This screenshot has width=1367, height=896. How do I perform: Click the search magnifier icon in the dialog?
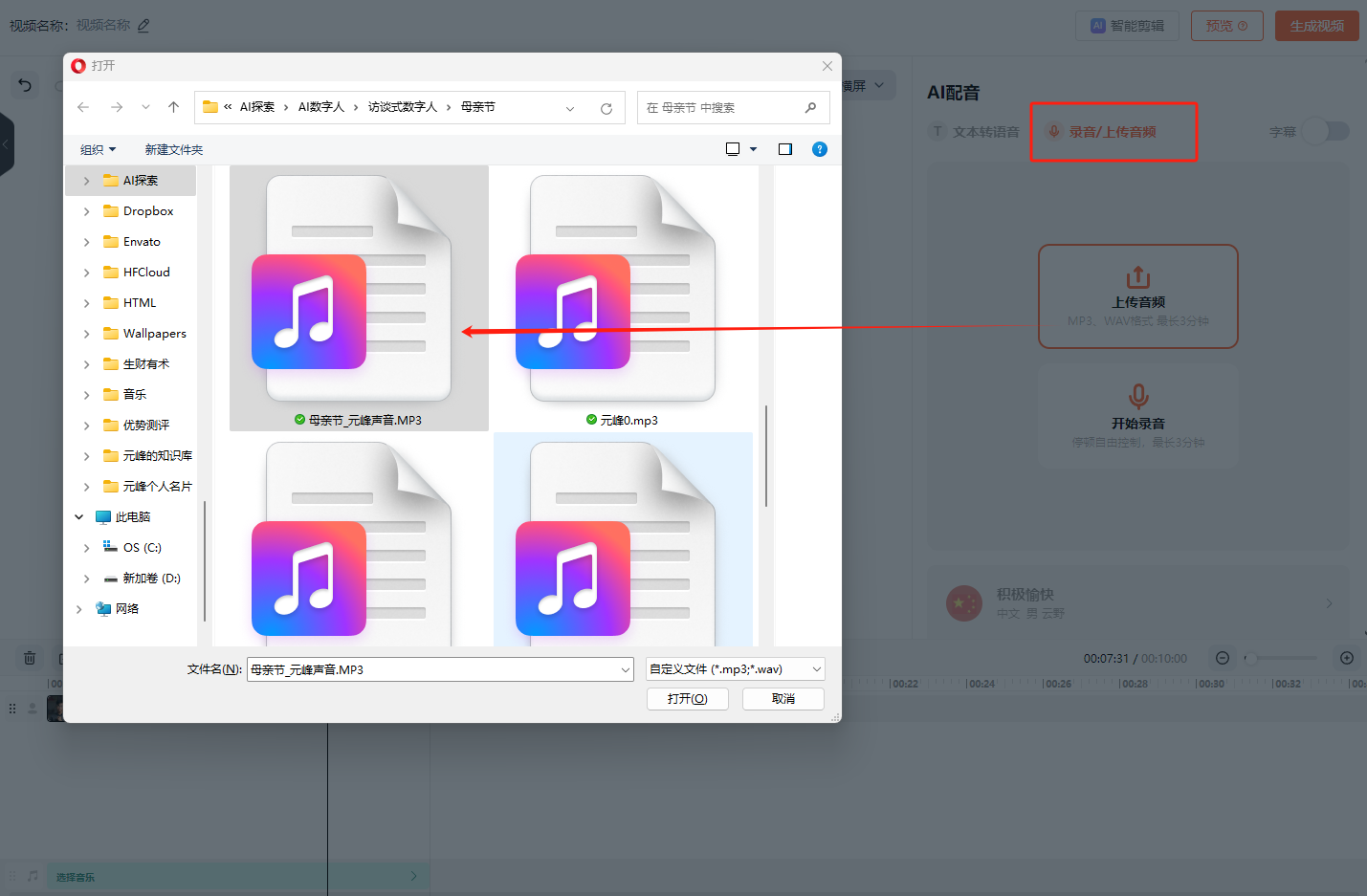pyautogui.click(x=810, y=107)
